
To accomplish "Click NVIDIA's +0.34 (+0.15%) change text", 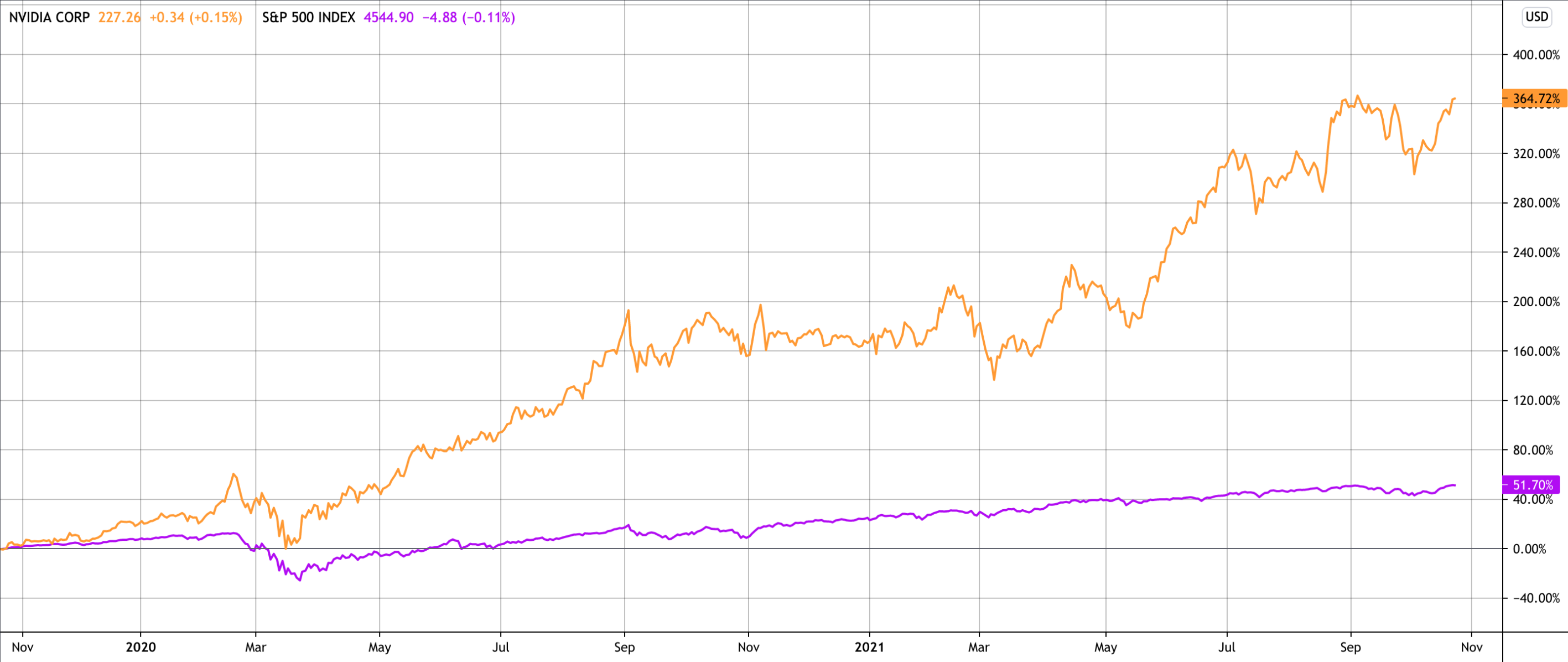I will click(x=195, y=18).
